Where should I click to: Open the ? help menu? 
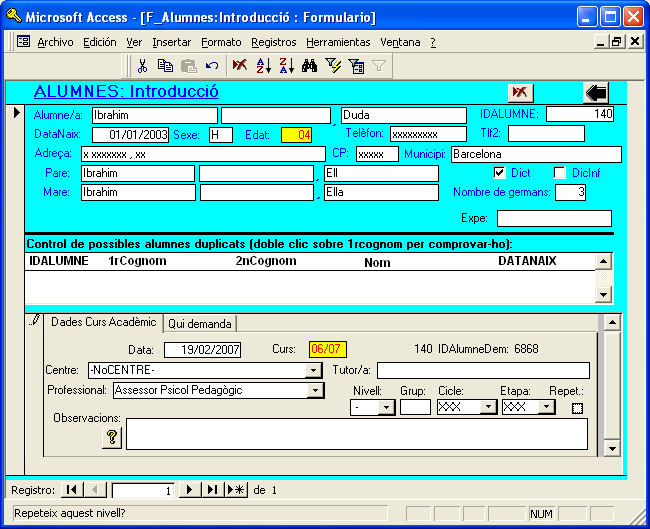[x=433, y=42]
